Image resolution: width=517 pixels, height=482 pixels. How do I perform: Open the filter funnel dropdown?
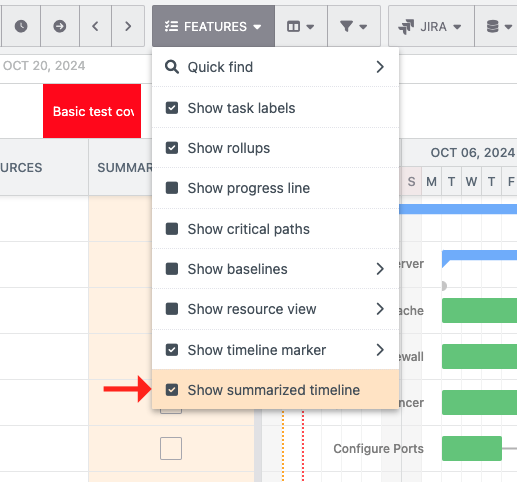(354, 26)
